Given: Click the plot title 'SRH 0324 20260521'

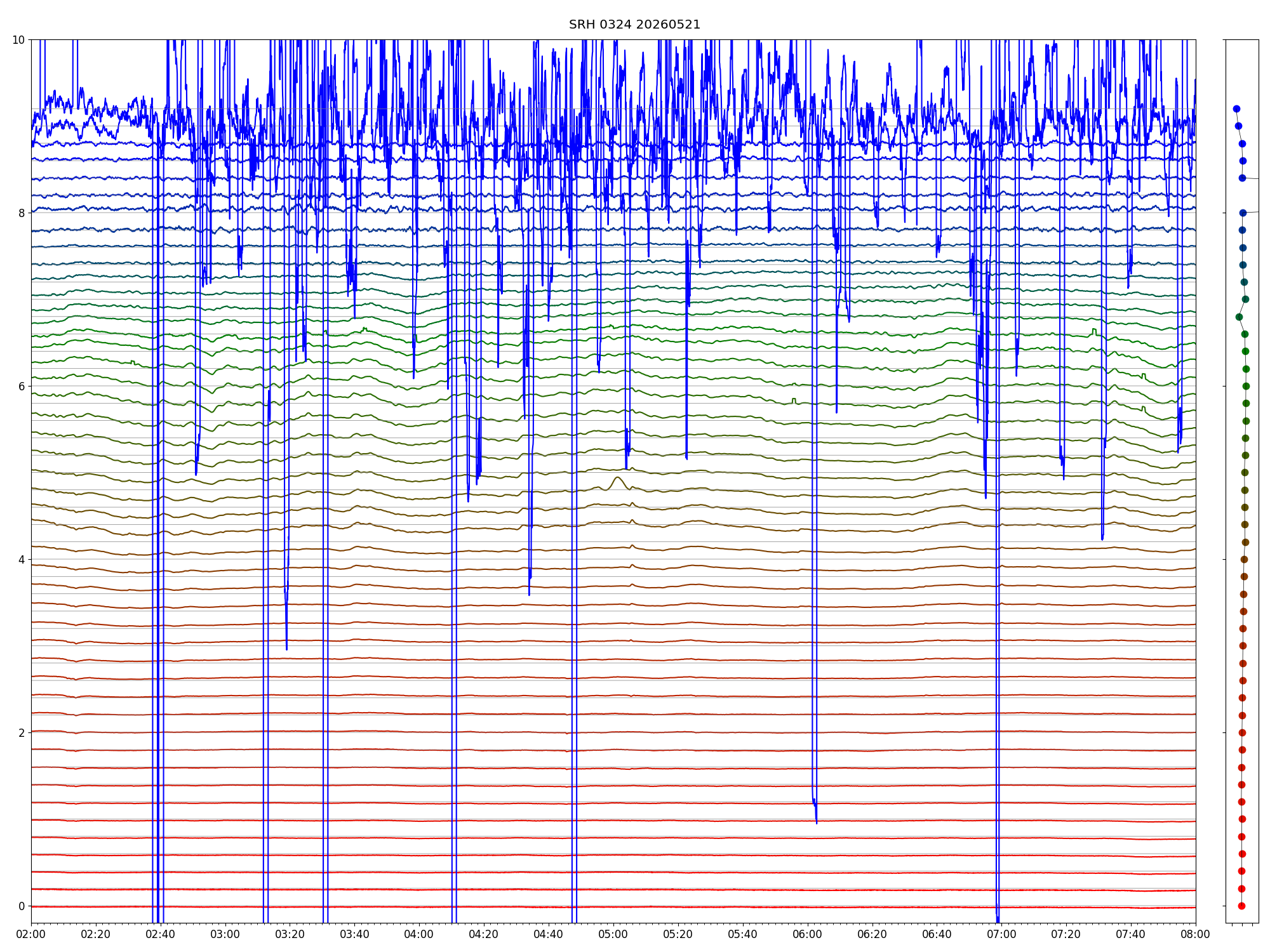Looking at the screenshot, I should tap(634, 25).
